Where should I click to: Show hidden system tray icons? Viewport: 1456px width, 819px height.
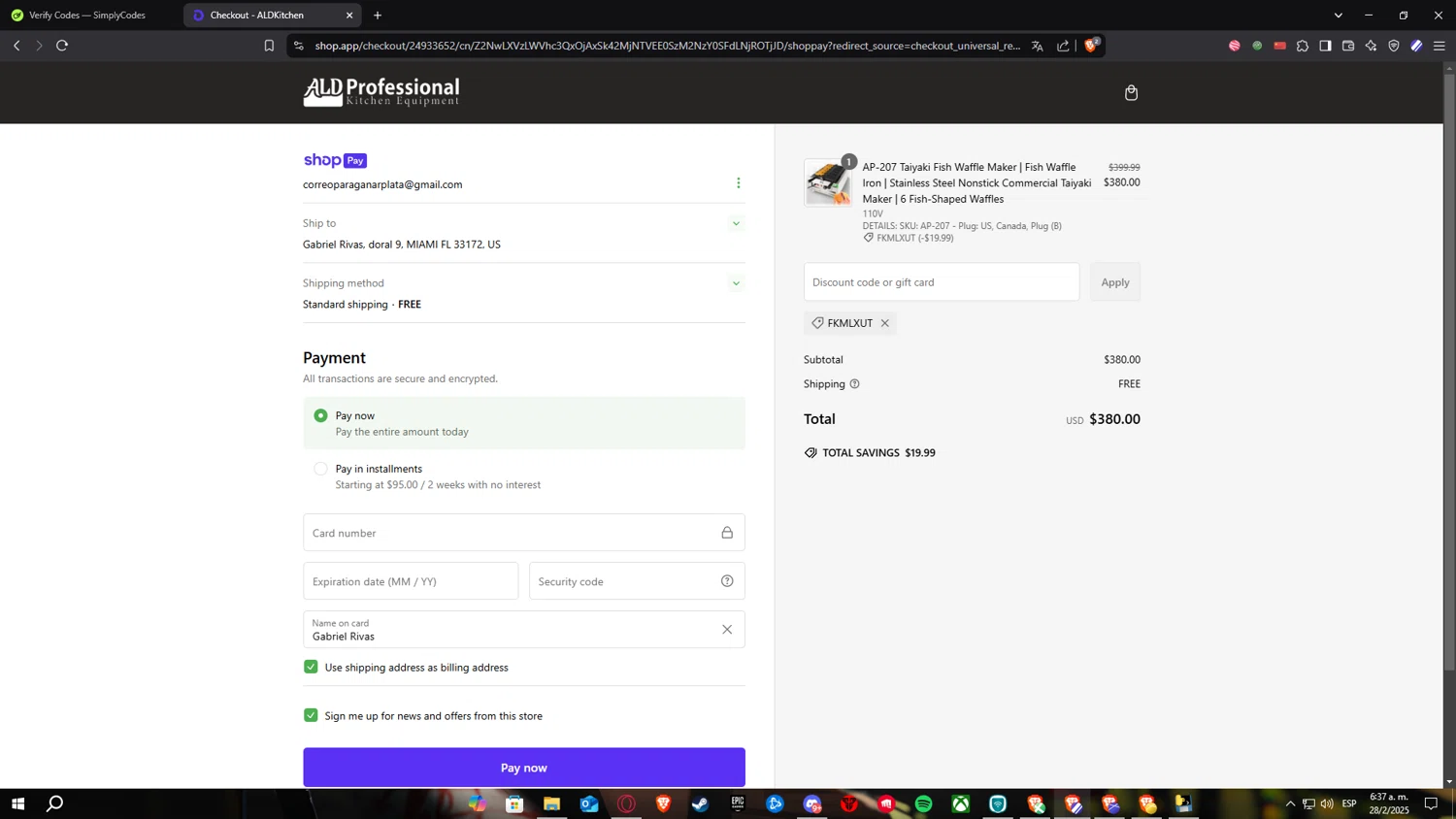[x=1290, y=803]
